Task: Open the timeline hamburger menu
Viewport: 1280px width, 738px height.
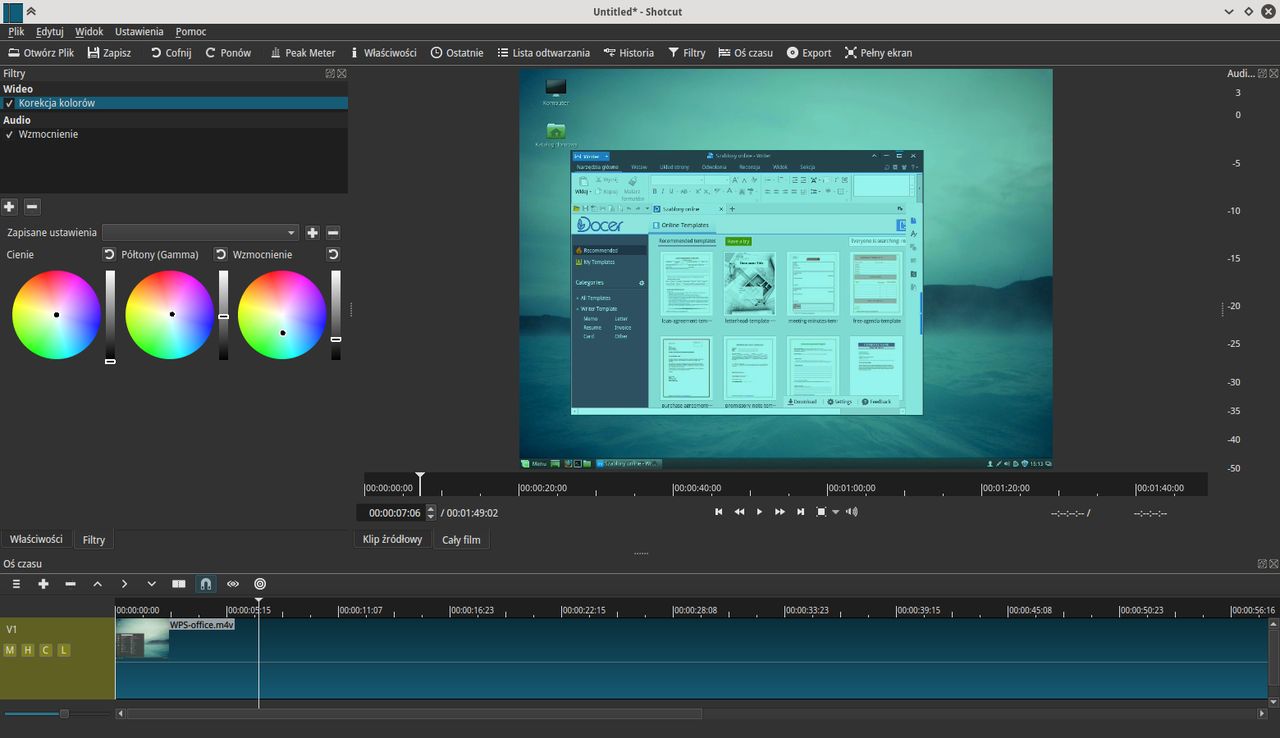Action: click(16, 584)
